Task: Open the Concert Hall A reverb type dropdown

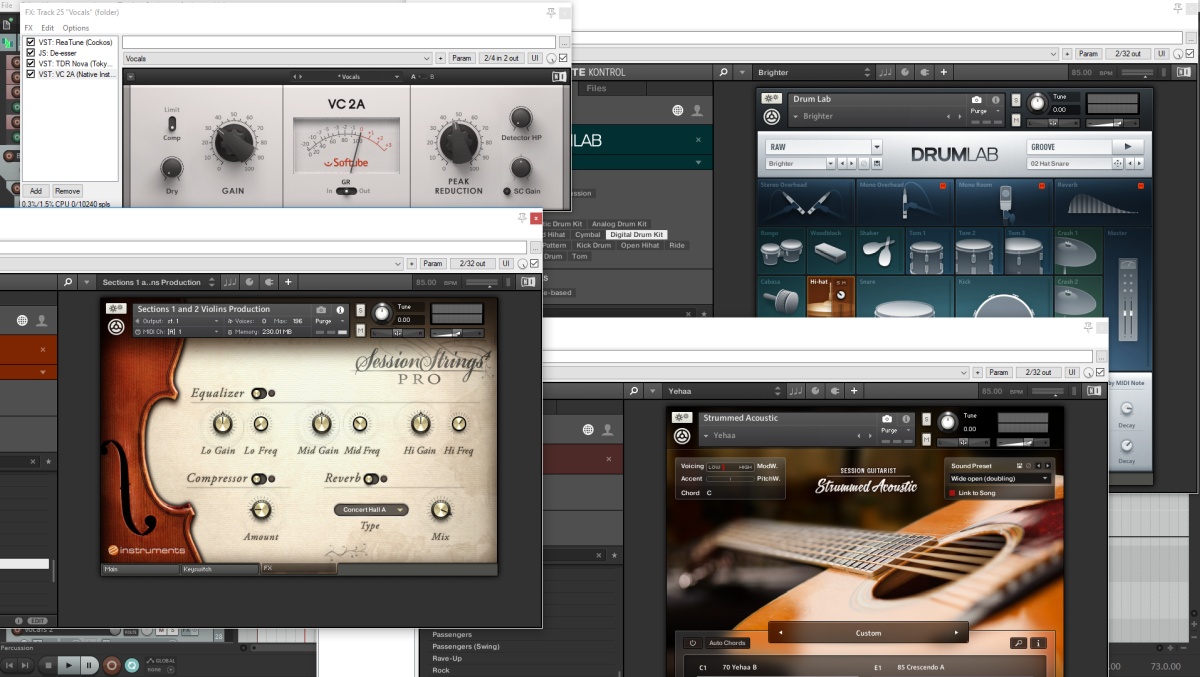Action: pos(371,510)
